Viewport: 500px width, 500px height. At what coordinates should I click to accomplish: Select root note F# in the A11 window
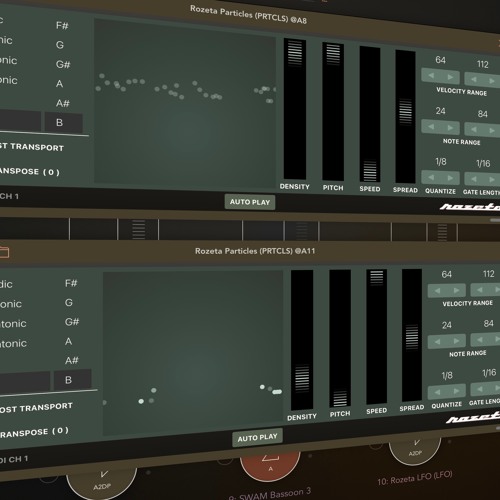[71, 283]
